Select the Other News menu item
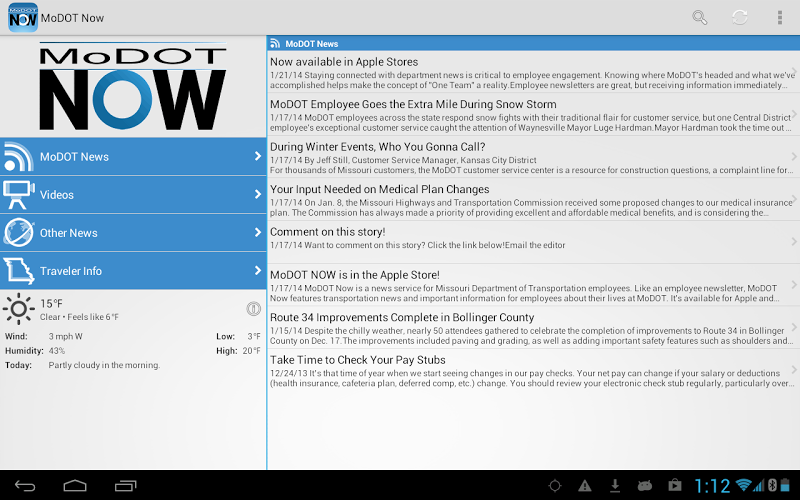Viewport: 800px width, 500px height. point(133,233)
